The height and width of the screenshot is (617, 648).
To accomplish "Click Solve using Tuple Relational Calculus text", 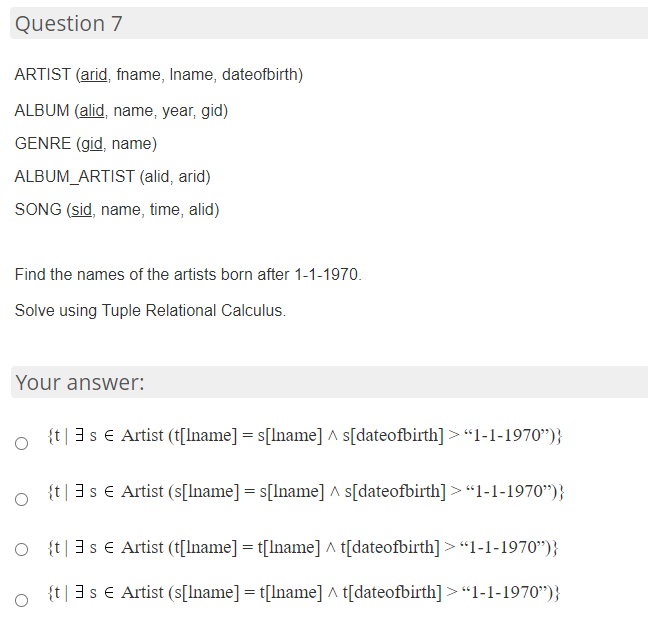I will (x=150, y=310).
